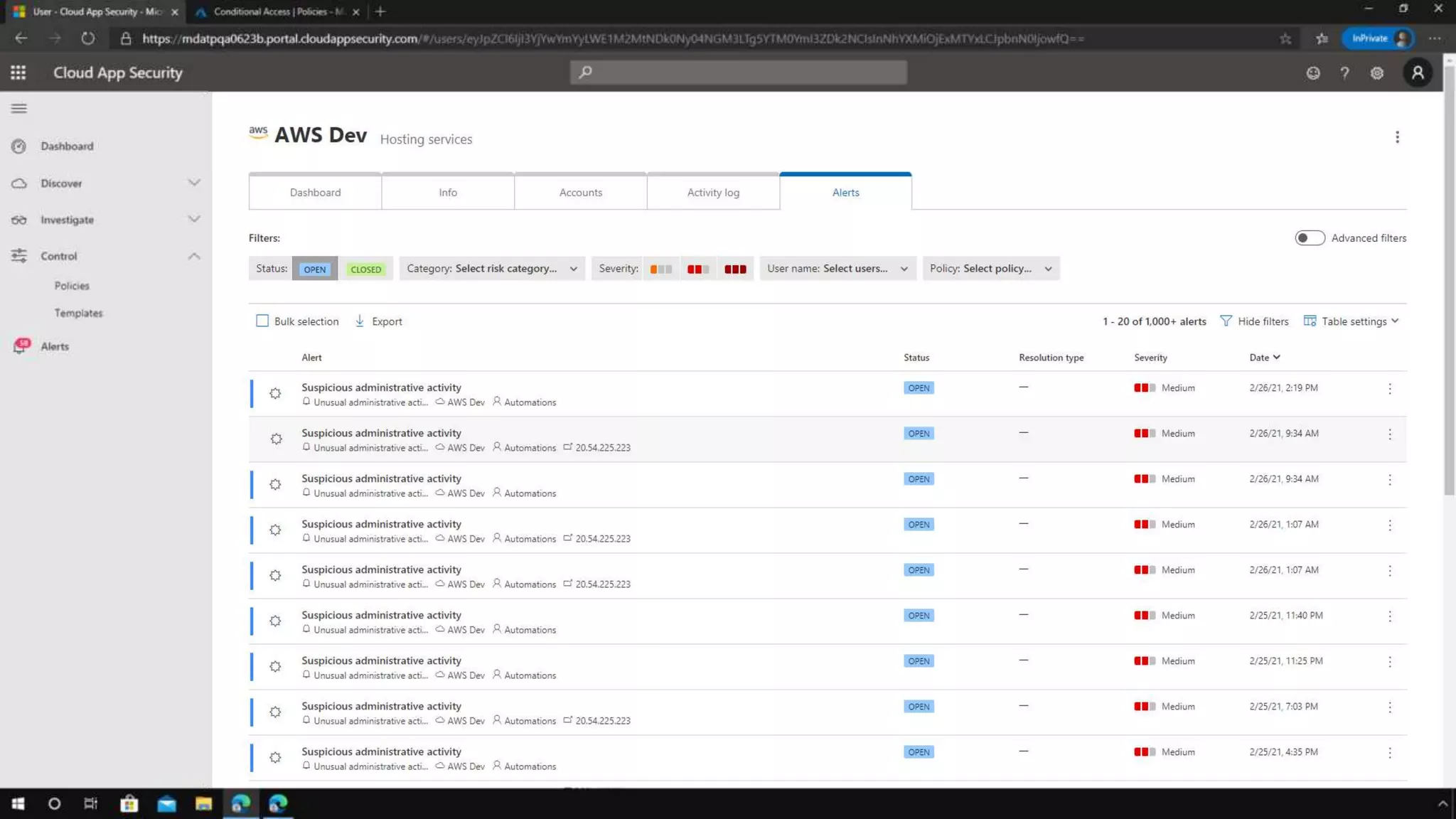The image size is (1456, 819).
Task: Click the Cloud App Security title
Action: click(x=118, y=73)
